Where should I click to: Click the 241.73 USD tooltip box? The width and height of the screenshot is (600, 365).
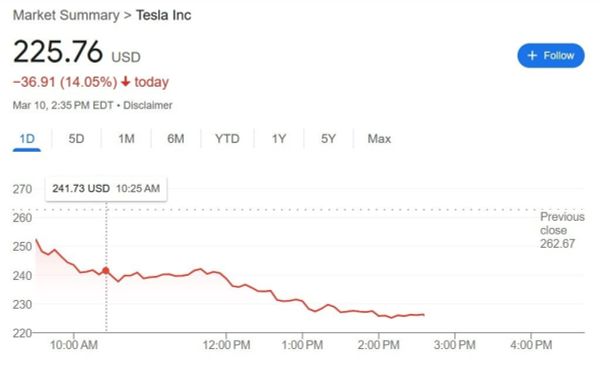[106, 189]
